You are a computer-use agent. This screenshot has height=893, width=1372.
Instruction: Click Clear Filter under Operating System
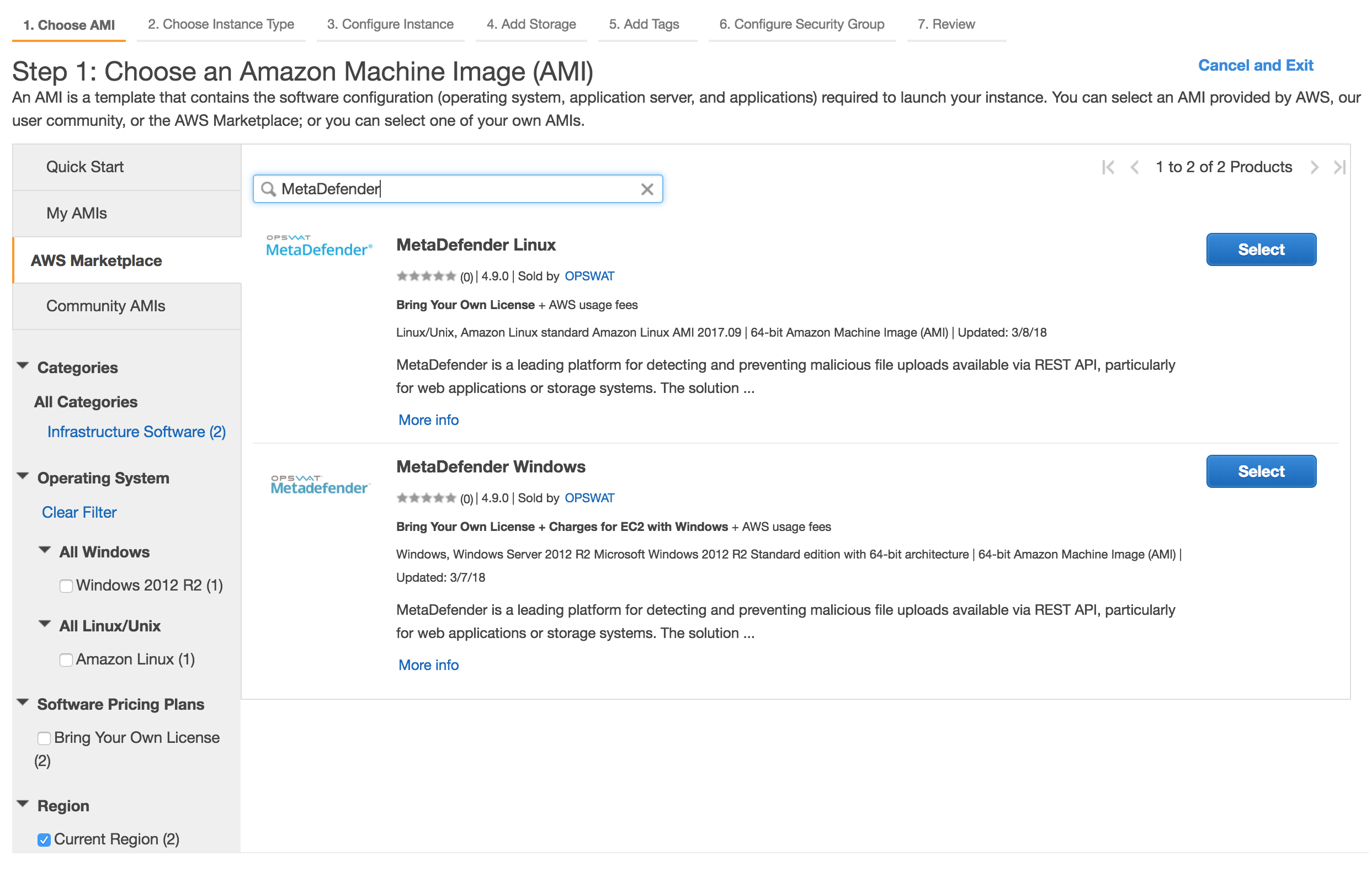click(x=79, y=513)
